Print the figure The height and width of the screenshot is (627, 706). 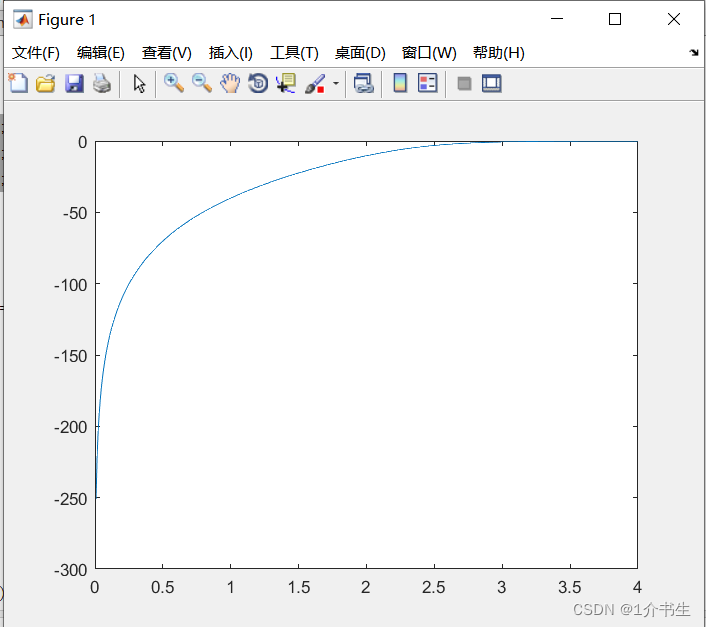[102, 83]
